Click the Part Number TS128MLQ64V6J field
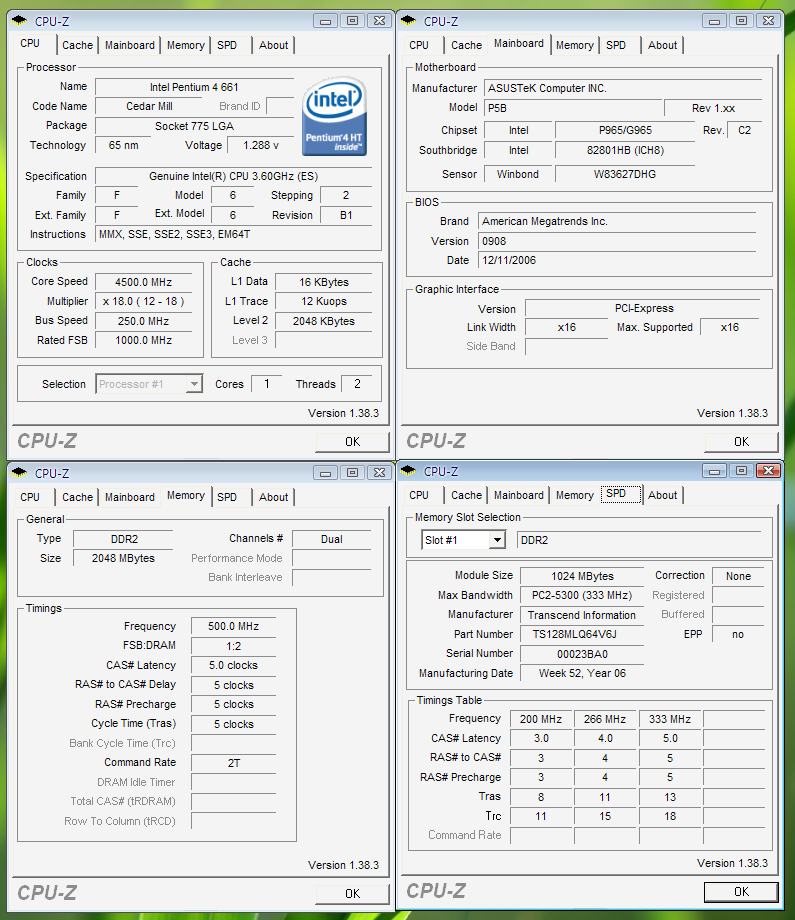The image size is (795, 920). (x=582, y=635)
